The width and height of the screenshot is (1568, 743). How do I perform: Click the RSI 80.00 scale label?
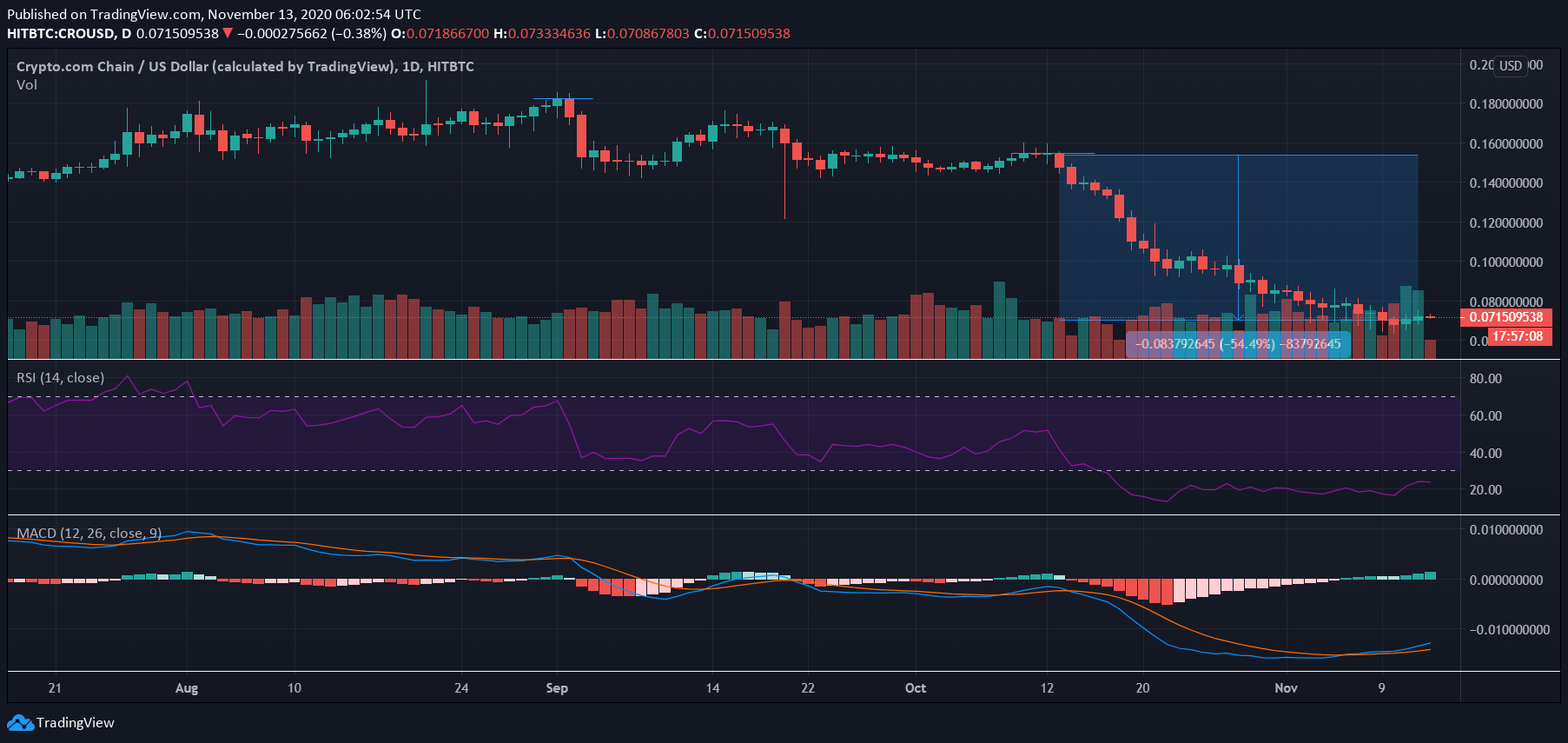[x=1485, y=379]
